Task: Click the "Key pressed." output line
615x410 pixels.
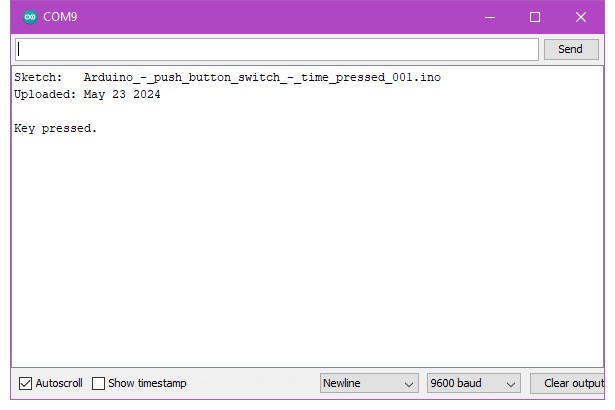Action: 56,129
